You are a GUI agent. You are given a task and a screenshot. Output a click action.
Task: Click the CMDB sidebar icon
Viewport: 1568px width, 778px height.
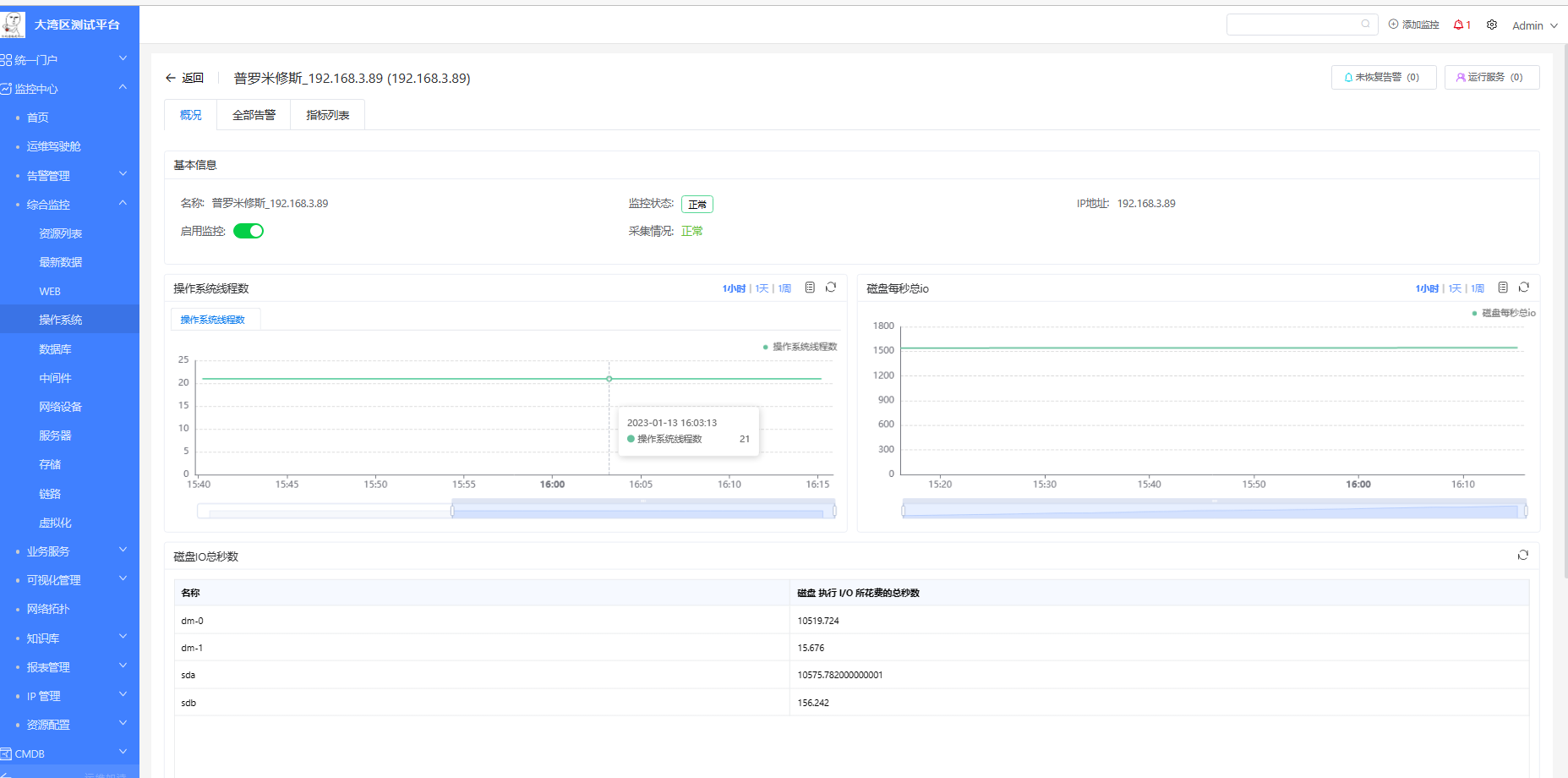tap(6, 753)
